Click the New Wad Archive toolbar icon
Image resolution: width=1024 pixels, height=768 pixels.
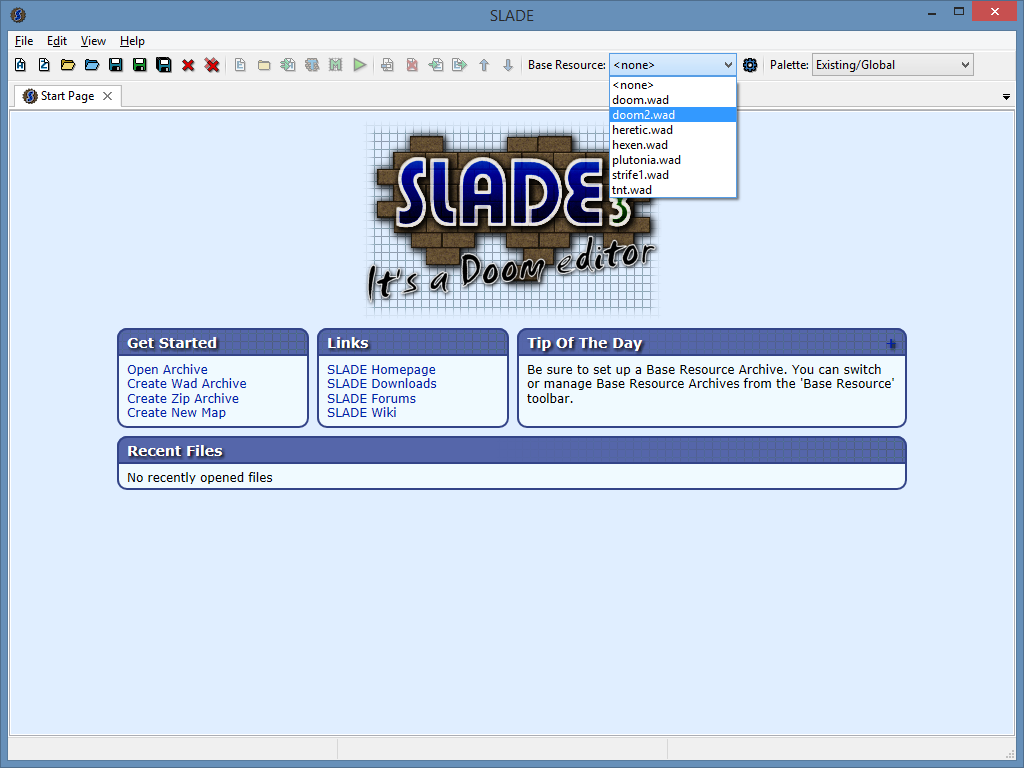click(20, 65)
